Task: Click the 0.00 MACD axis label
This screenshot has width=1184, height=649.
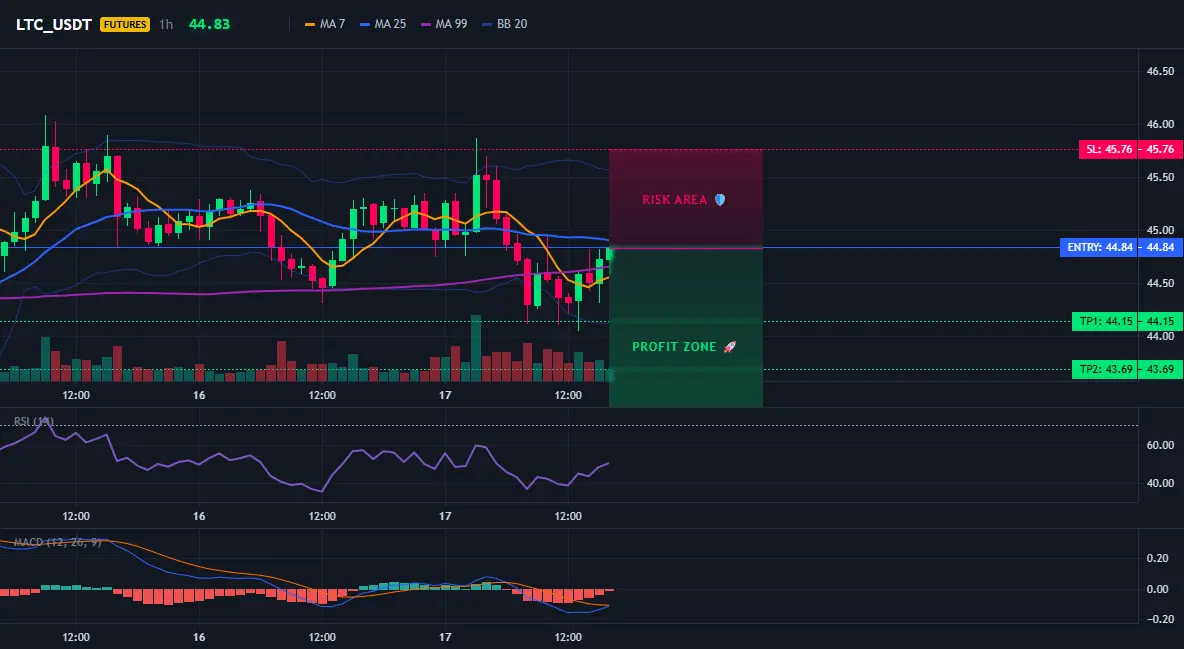Action: click(1158, 589)
